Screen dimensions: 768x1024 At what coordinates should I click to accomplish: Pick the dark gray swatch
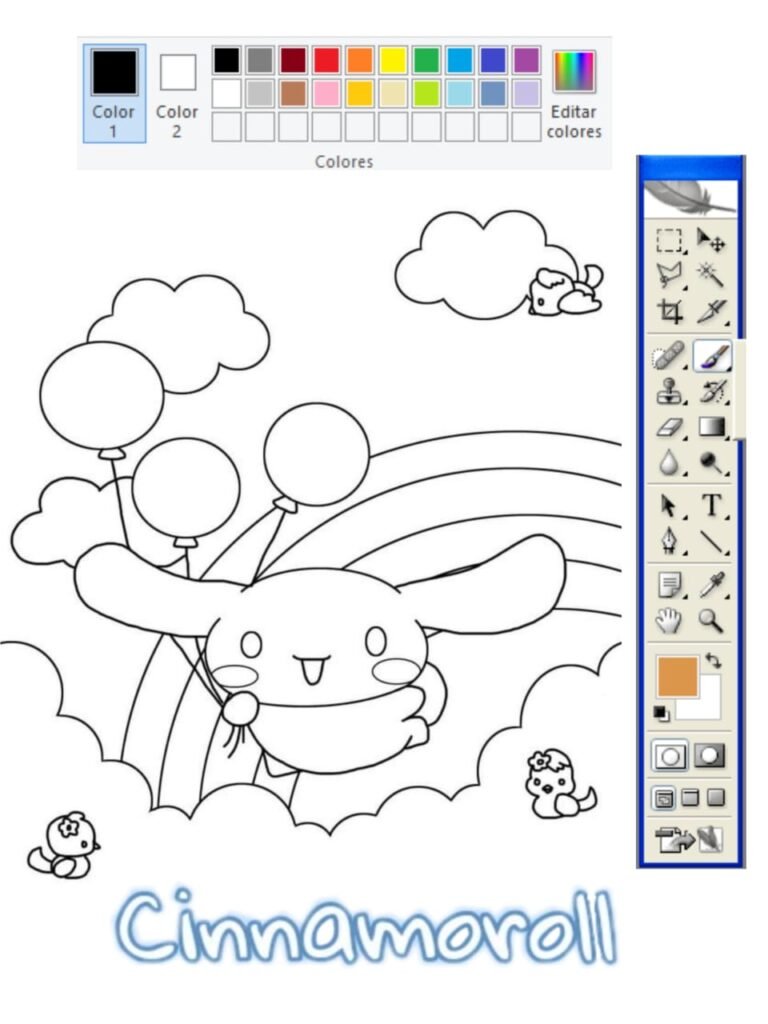pyautogui.click(x=260, y=60)
